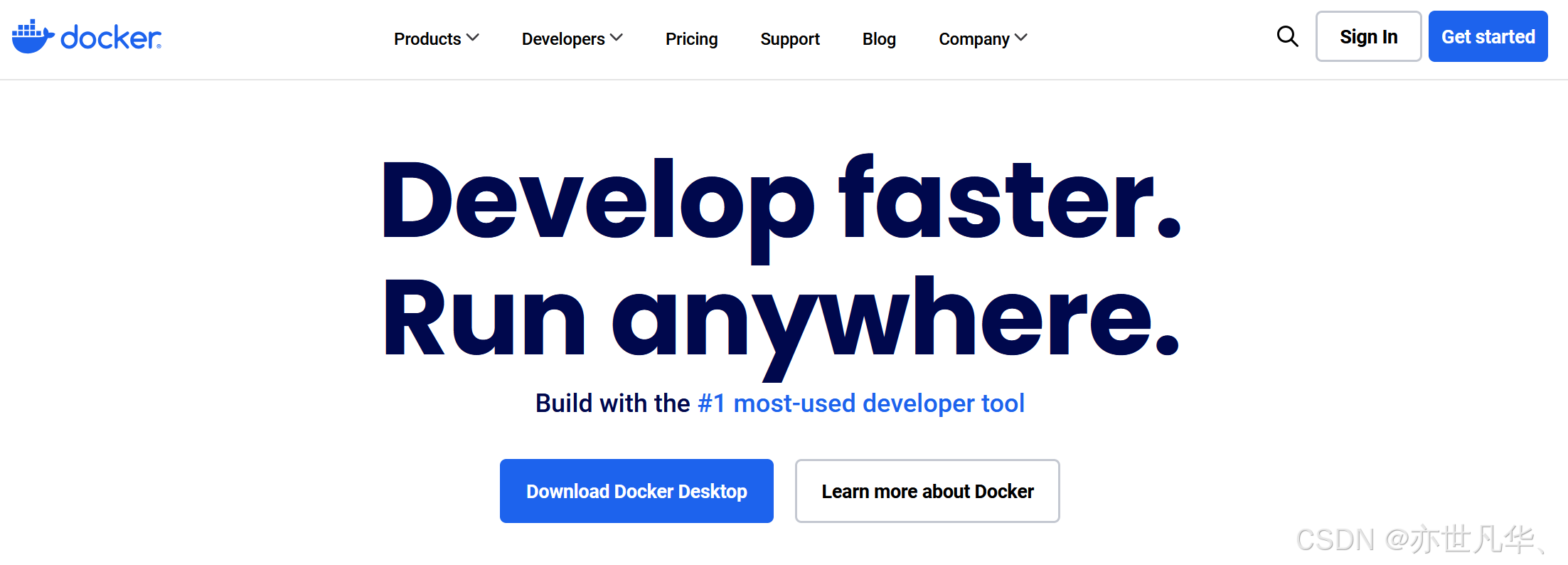
Task: Expand the Company menu
Action: click(x=983, y=38)
